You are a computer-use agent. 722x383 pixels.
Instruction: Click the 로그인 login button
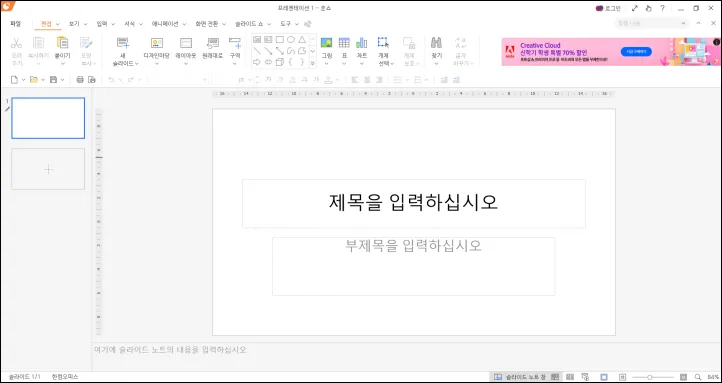point(608,8)
